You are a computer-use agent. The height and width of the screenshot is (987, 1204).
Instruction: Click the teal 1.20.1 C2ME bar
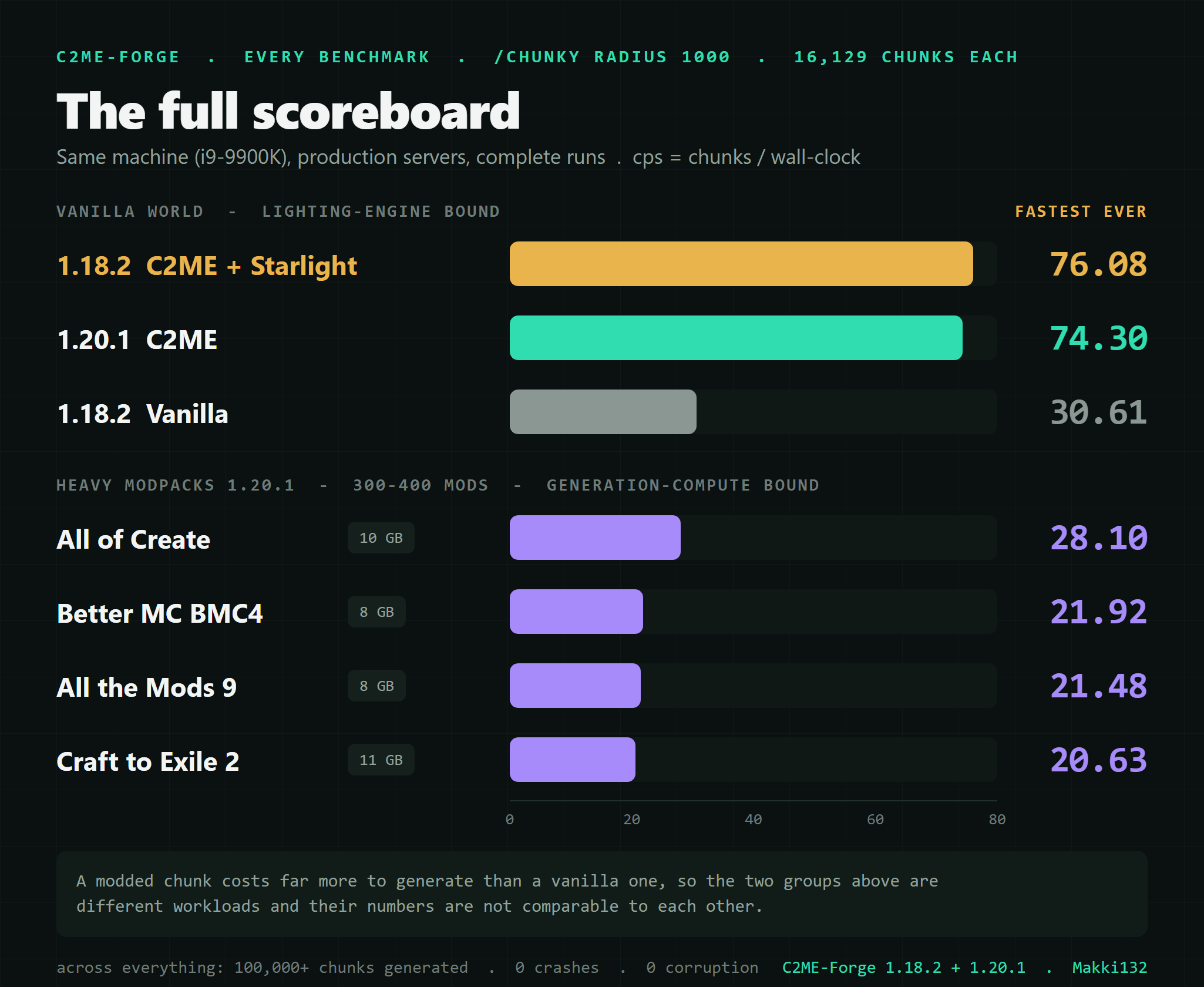(x=736, y=338)
